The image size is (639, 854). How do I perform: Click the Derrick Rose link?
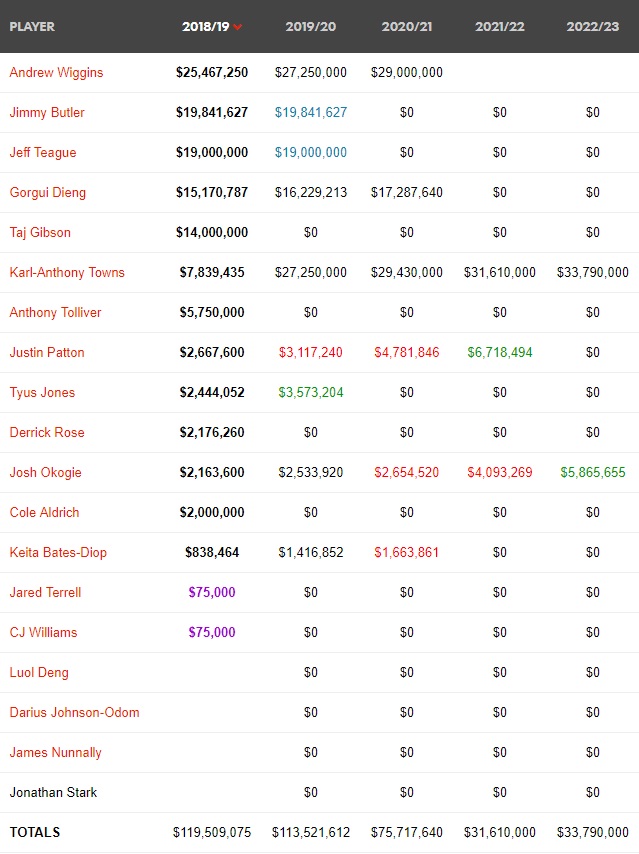pyautogui.click(x=47, y=432)
